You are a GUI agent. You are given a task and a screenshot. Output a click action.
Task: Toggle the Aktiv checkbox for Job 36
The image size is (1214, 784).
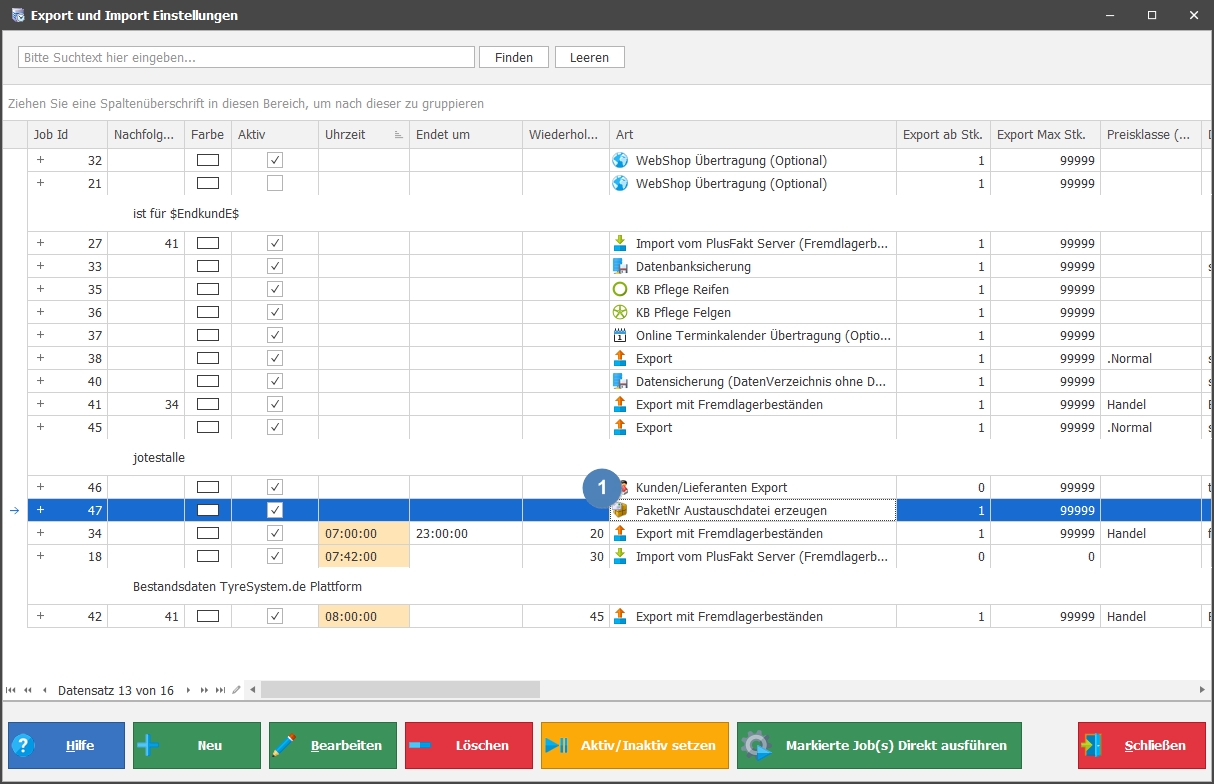[275, 312]
